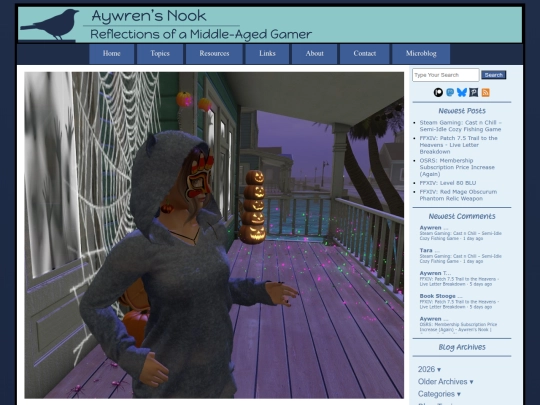Expand the Older Archives dropdown

pyautogui.click(x=445, y=382)
